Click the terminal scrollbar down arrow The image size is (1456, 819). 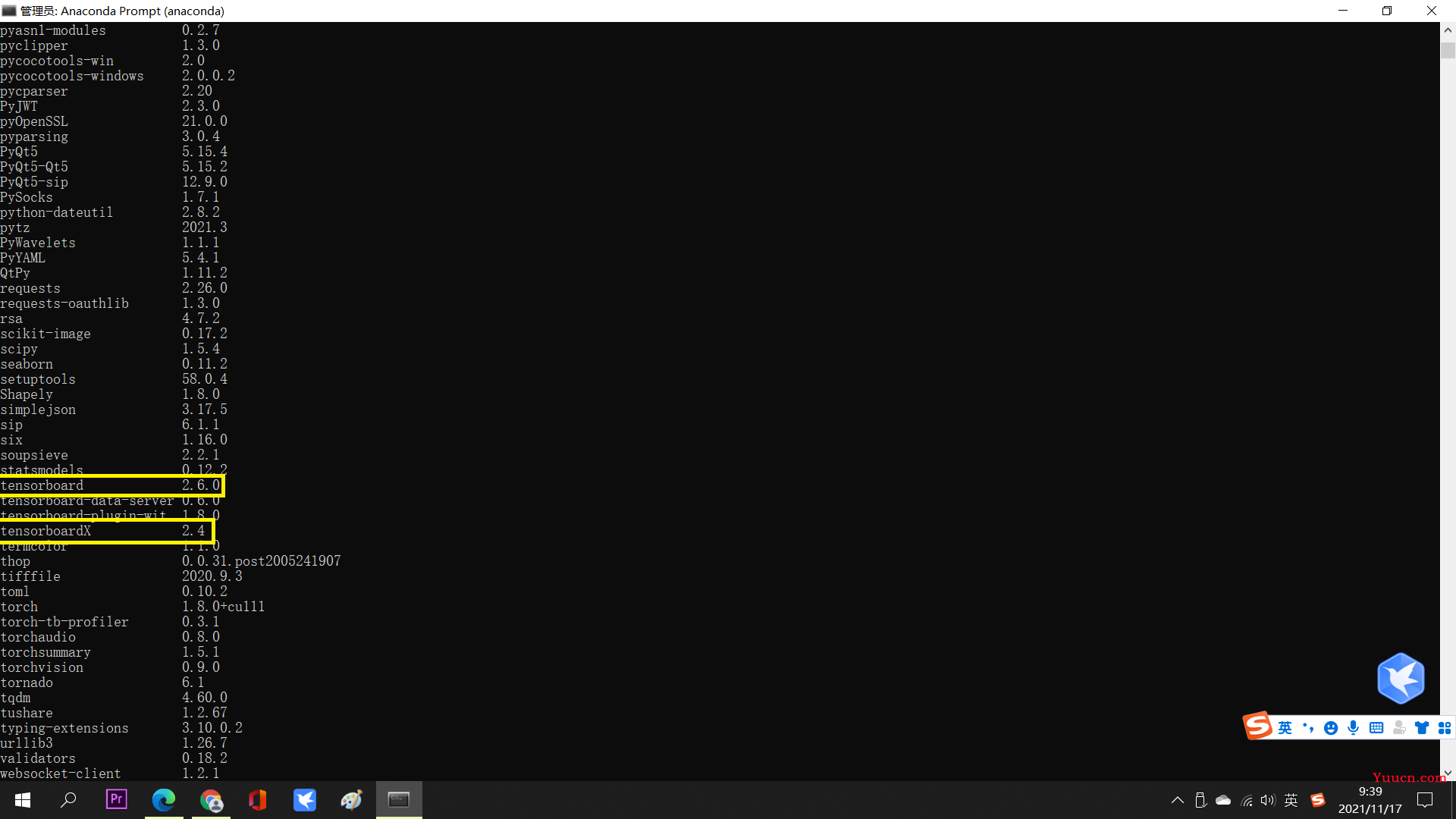pyautogui.click(x=1448, y=773)
